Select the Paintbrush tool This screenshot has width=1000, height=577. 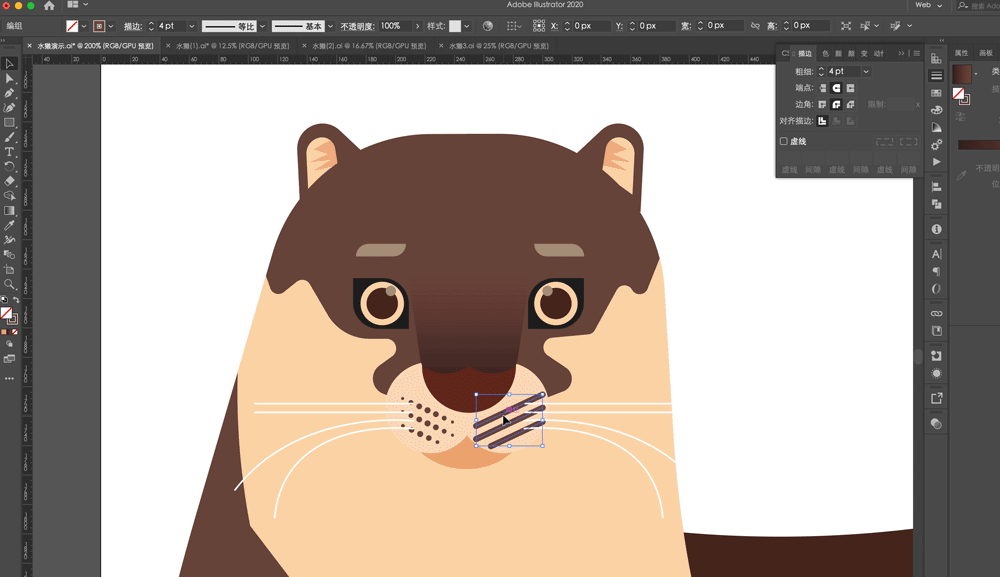10,137
